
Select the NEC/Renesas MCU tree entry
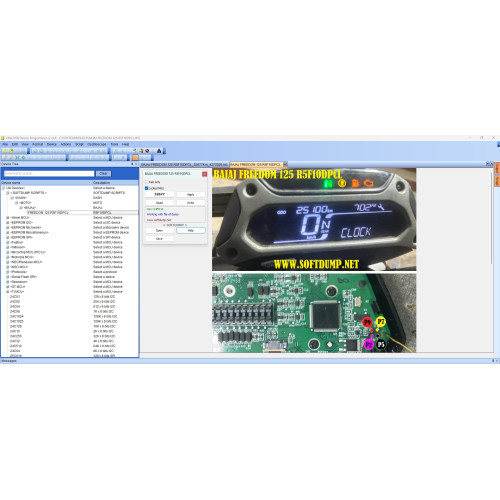[26, 262]
